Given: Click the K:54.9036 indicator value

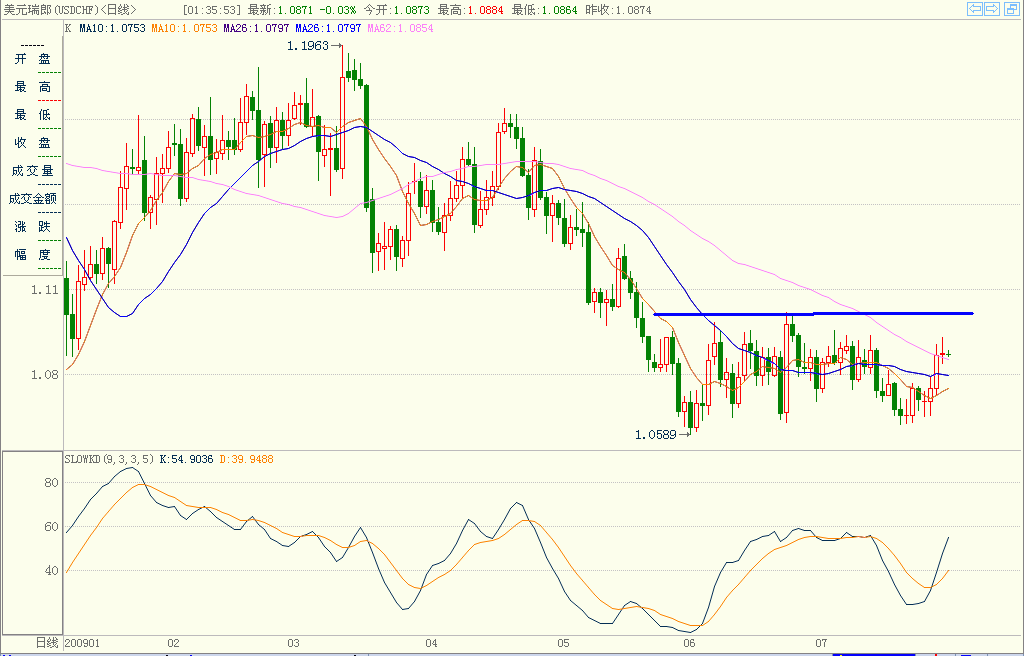Looking at the screenshot, I should click(x=186, y=459).
